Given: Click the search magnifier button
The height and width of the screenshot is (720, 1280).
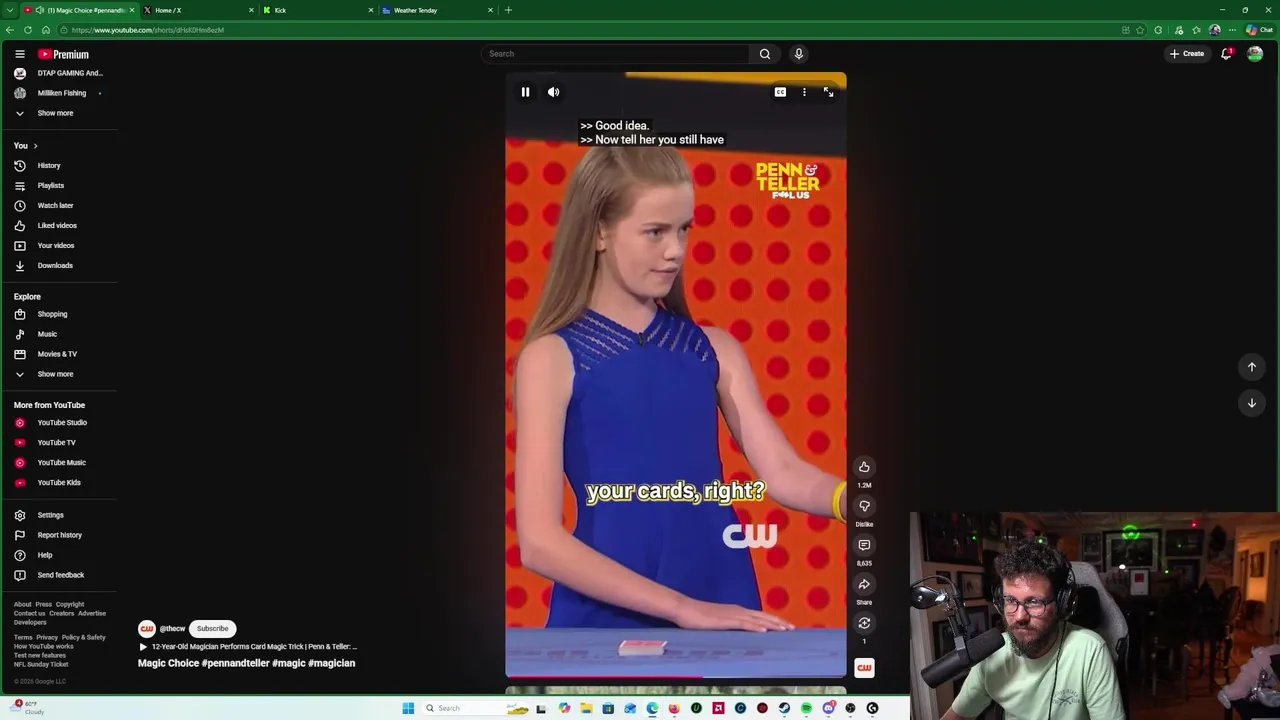Looking at the screenshot, I should click(x=765, y=54).
